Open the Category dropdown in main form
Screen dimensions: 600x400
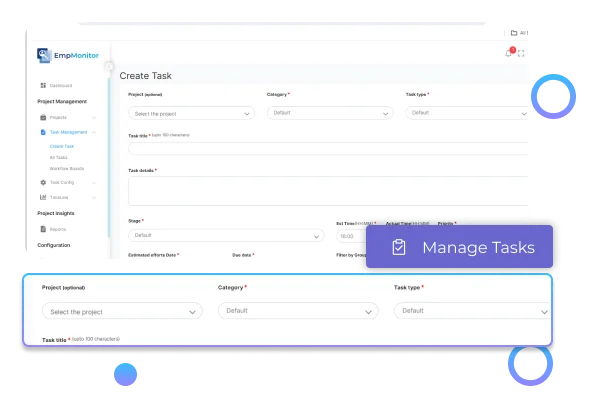328,113
